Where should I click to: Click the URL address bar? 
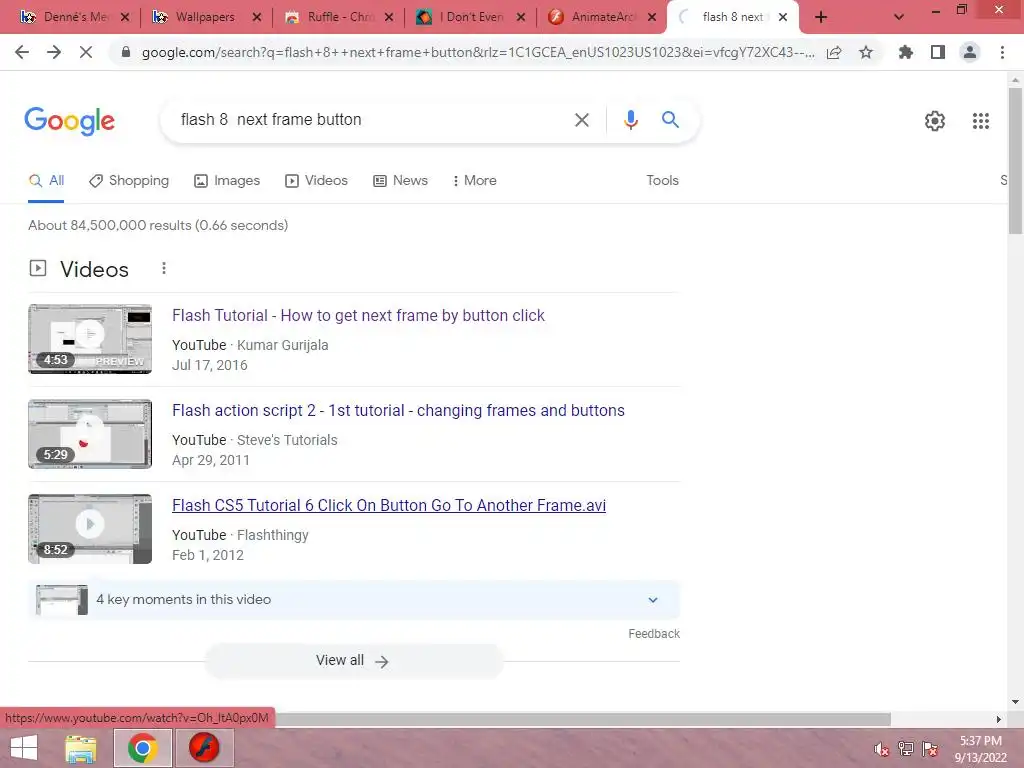pyautogui.click(x=478, y=52)
